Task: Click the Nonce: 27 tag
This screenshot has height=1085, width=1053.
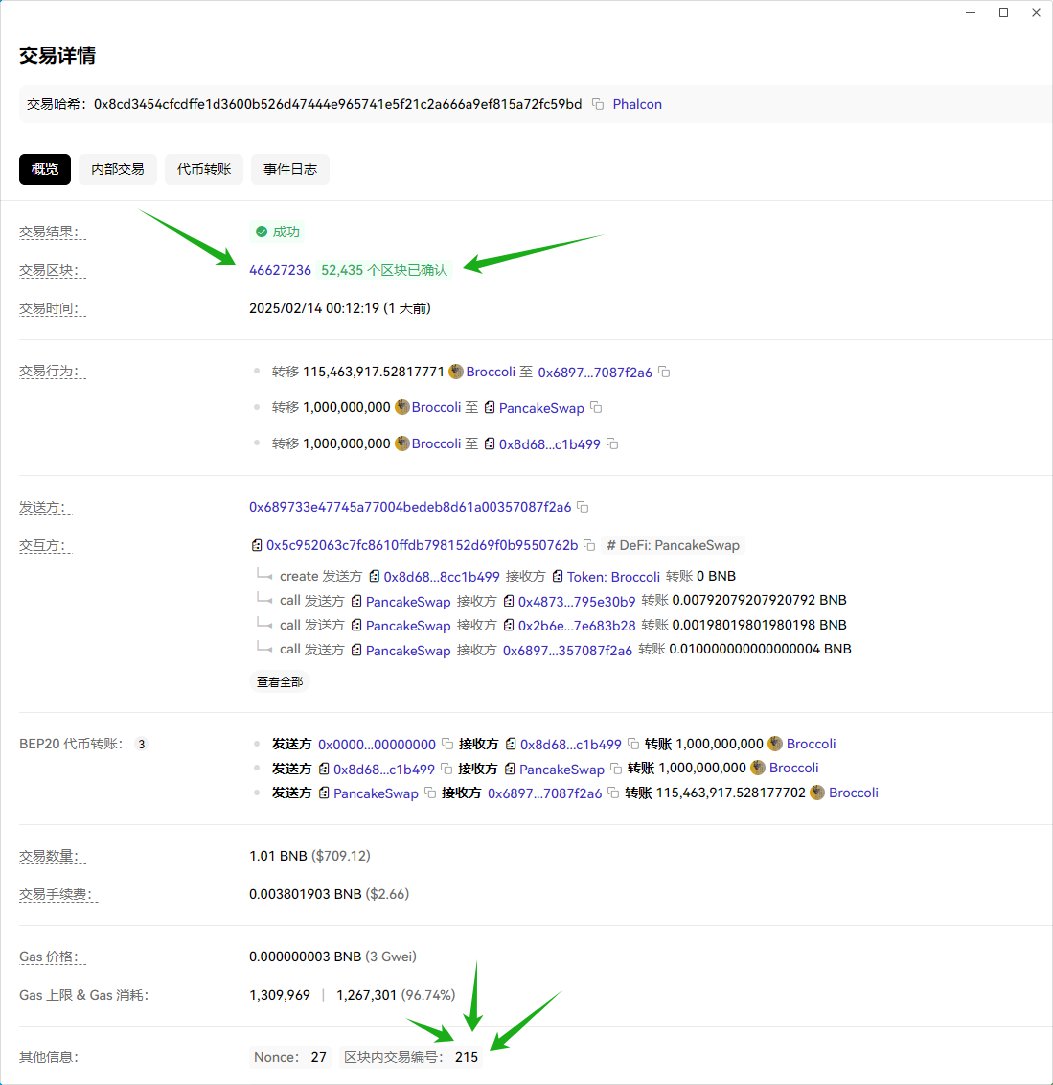Action: click(290, 1057)
